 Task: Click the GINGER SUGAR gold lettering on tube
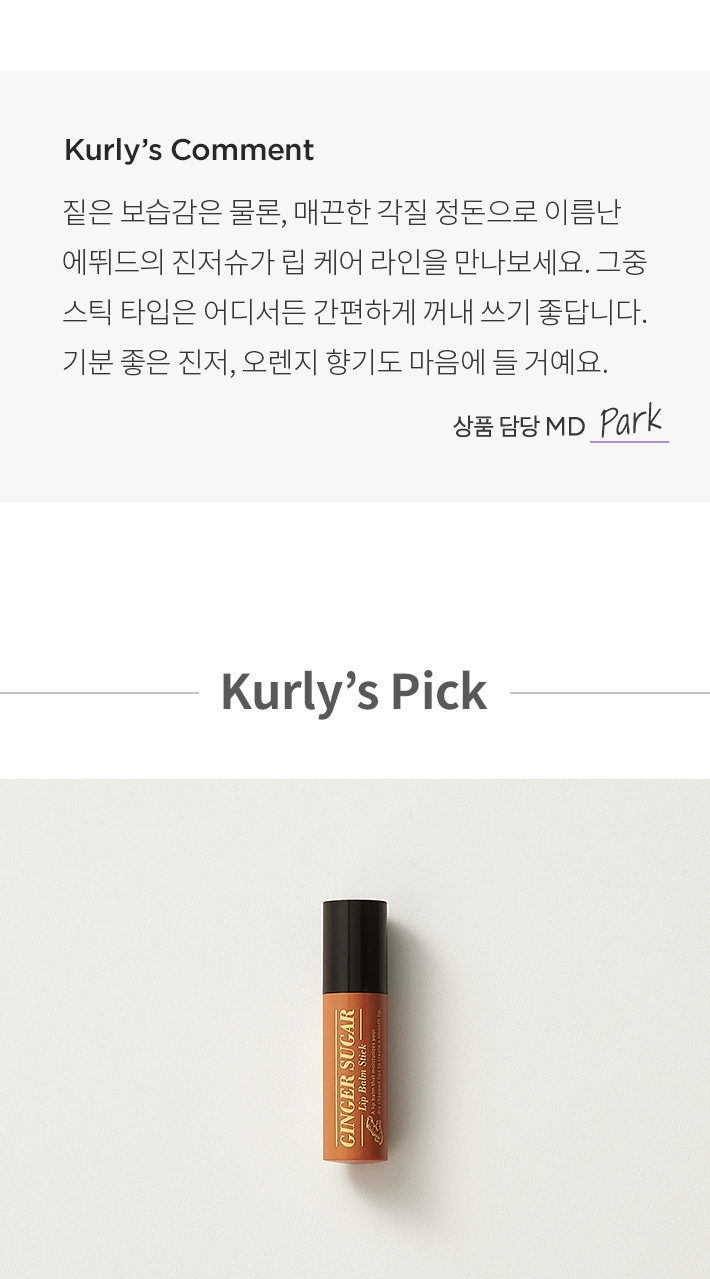(346, 1078)
